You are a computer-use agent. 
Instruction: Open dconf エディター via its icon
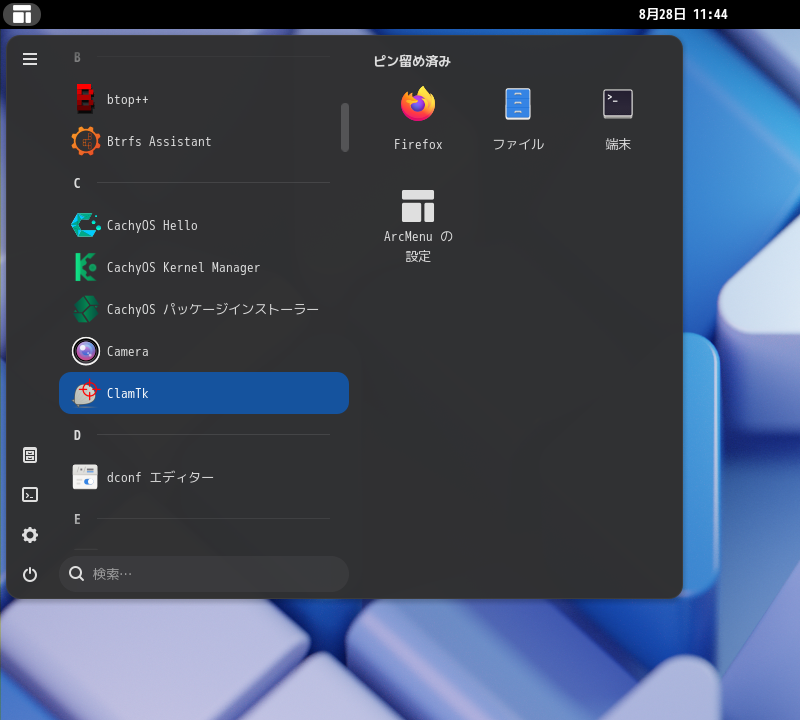tap(85, 477)
